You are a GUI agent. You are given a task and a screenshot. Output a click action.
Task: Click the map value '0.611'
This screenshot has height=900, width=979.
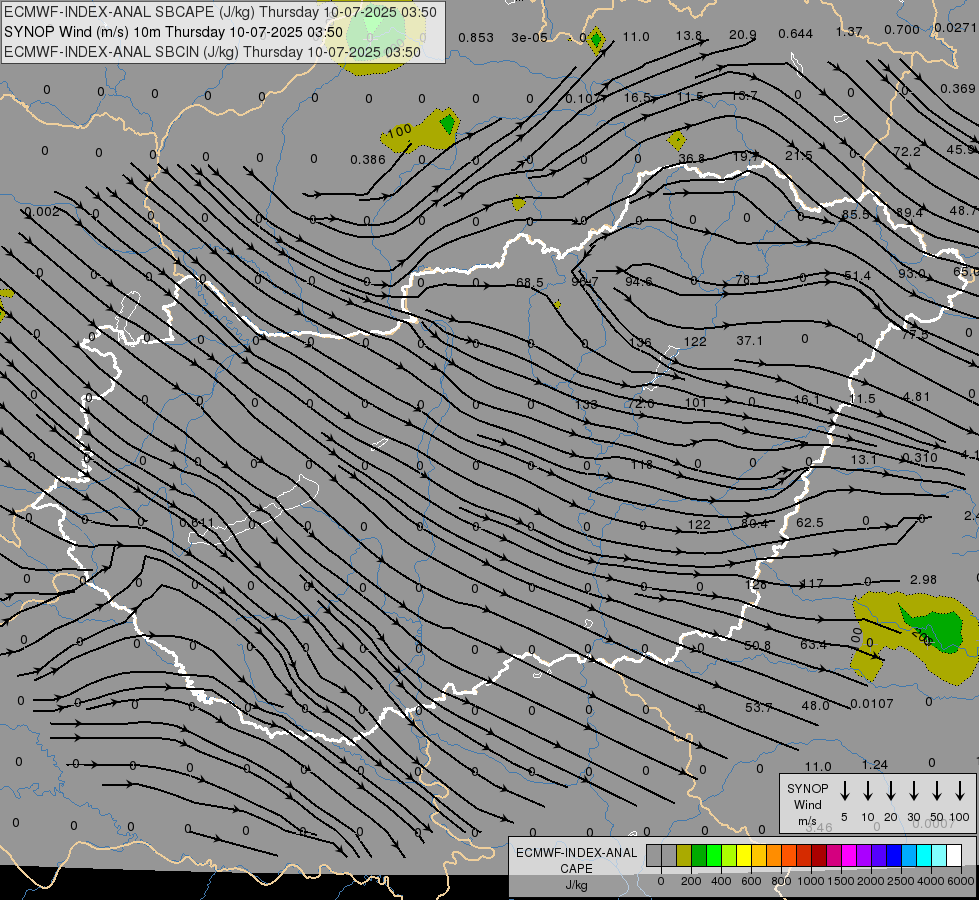[197, 523]
